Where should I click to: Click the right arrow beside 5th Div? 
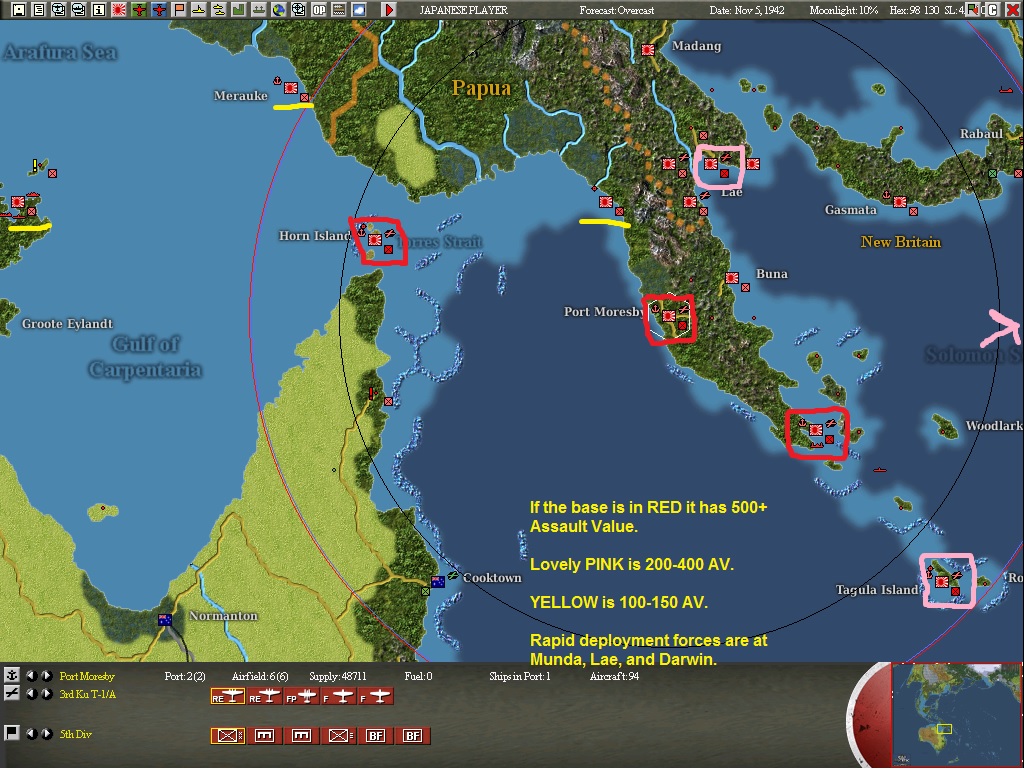(x=47, y=731)
